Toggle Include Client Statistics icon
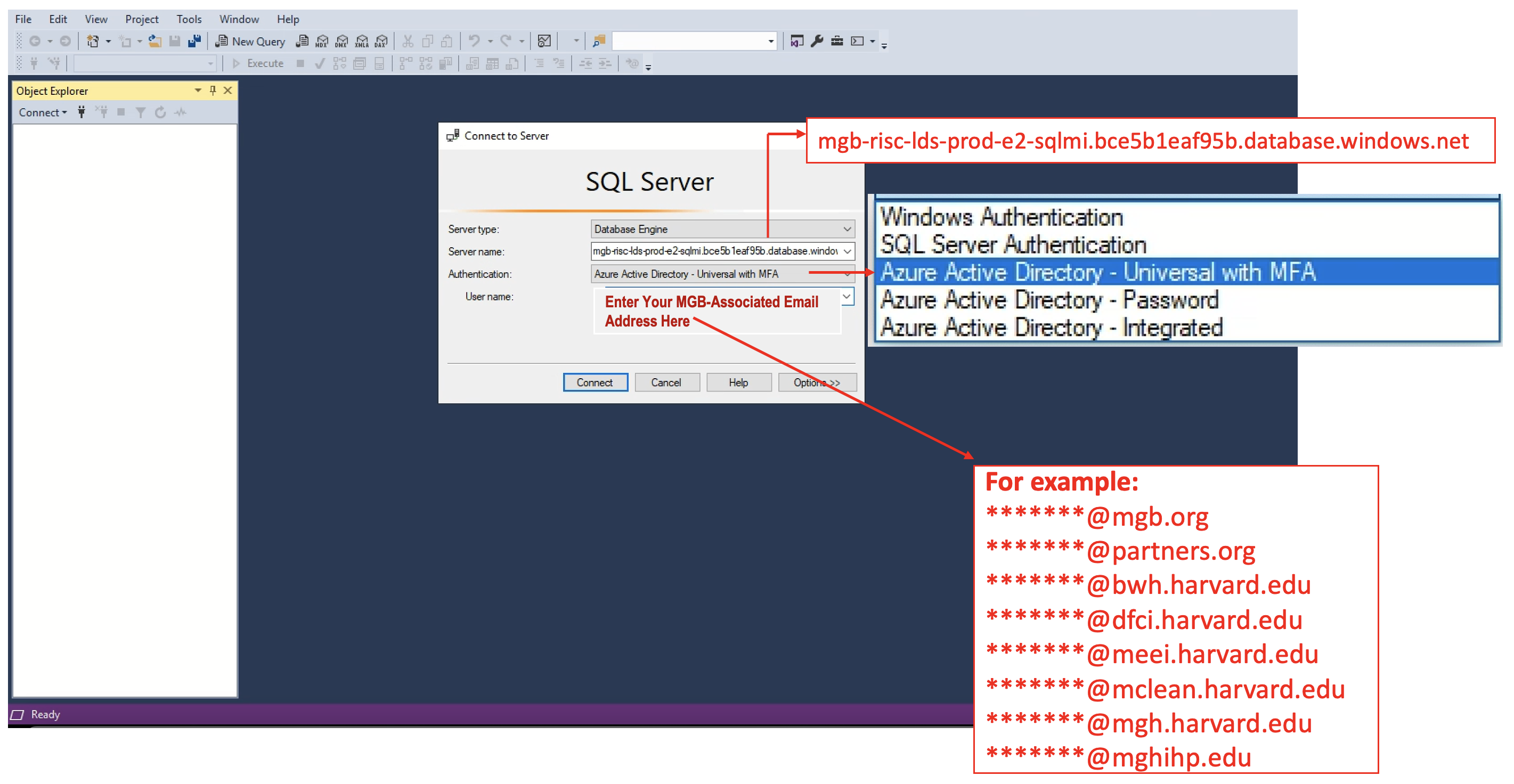The height and width of the screenshot is (784, 1514). point(446,63)
